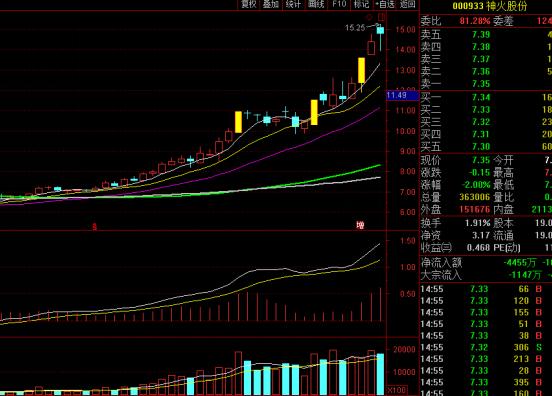The height and width of the screenshot is (396, 552).
Task: Click the small red marker below early candles
Action: click(x=94, y=226)
